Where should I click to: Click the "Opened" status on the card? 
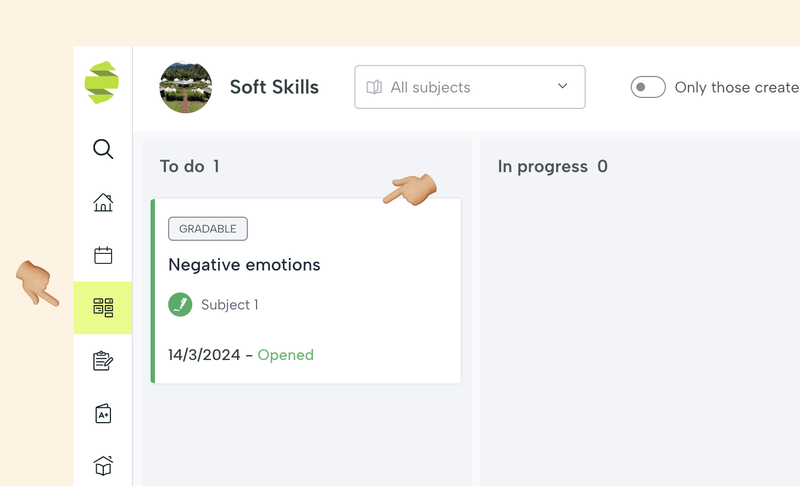click(286, 355)
